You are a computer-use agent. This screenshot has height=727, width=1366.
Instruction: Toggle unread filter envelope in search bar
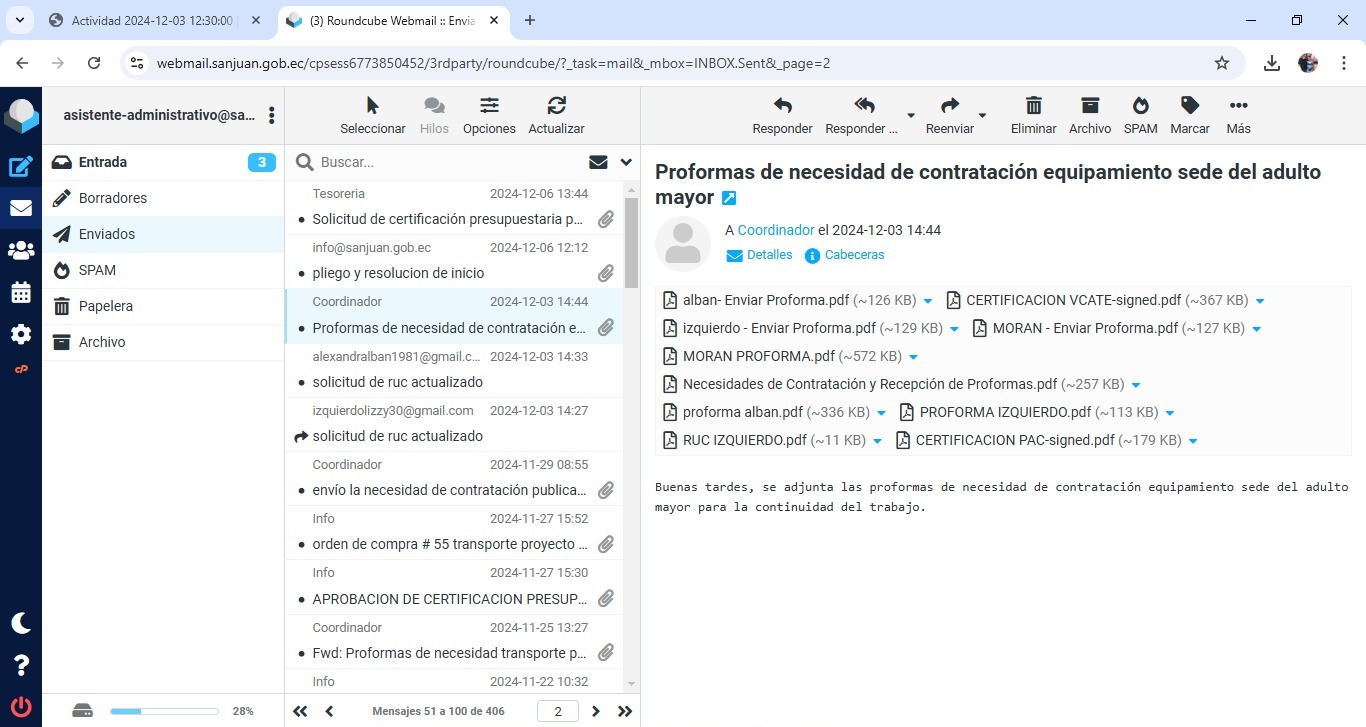598,162
